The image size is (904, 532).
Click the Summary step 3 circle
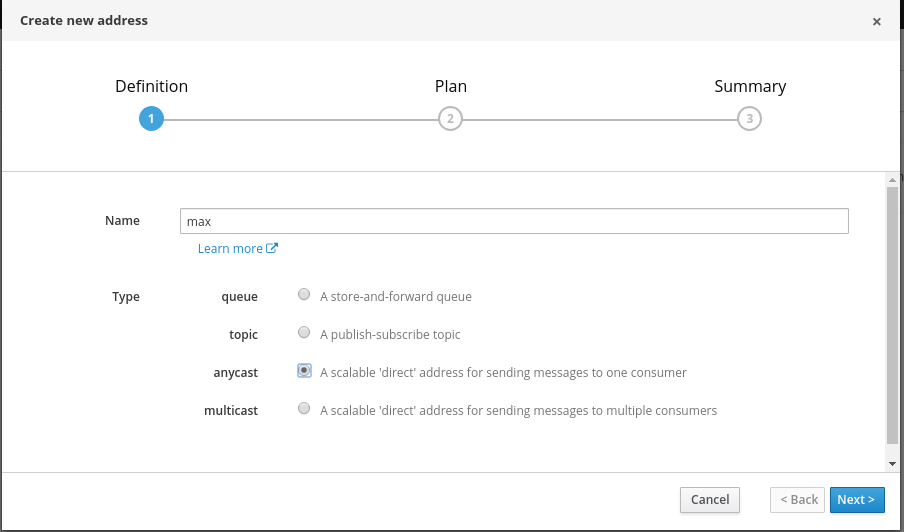pyautogui.click(x=749, y=119)
